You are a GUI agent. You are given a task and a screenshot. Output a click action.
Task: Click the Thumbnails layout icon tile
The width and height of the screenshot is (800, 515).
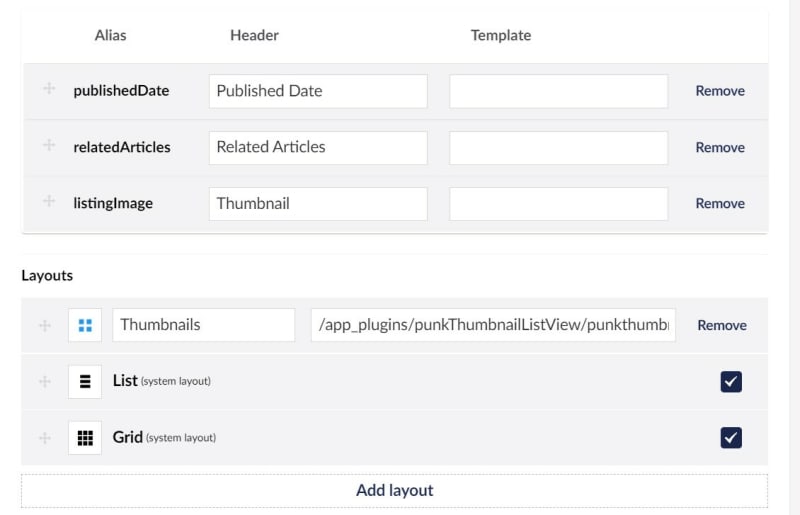coord(85,325)
